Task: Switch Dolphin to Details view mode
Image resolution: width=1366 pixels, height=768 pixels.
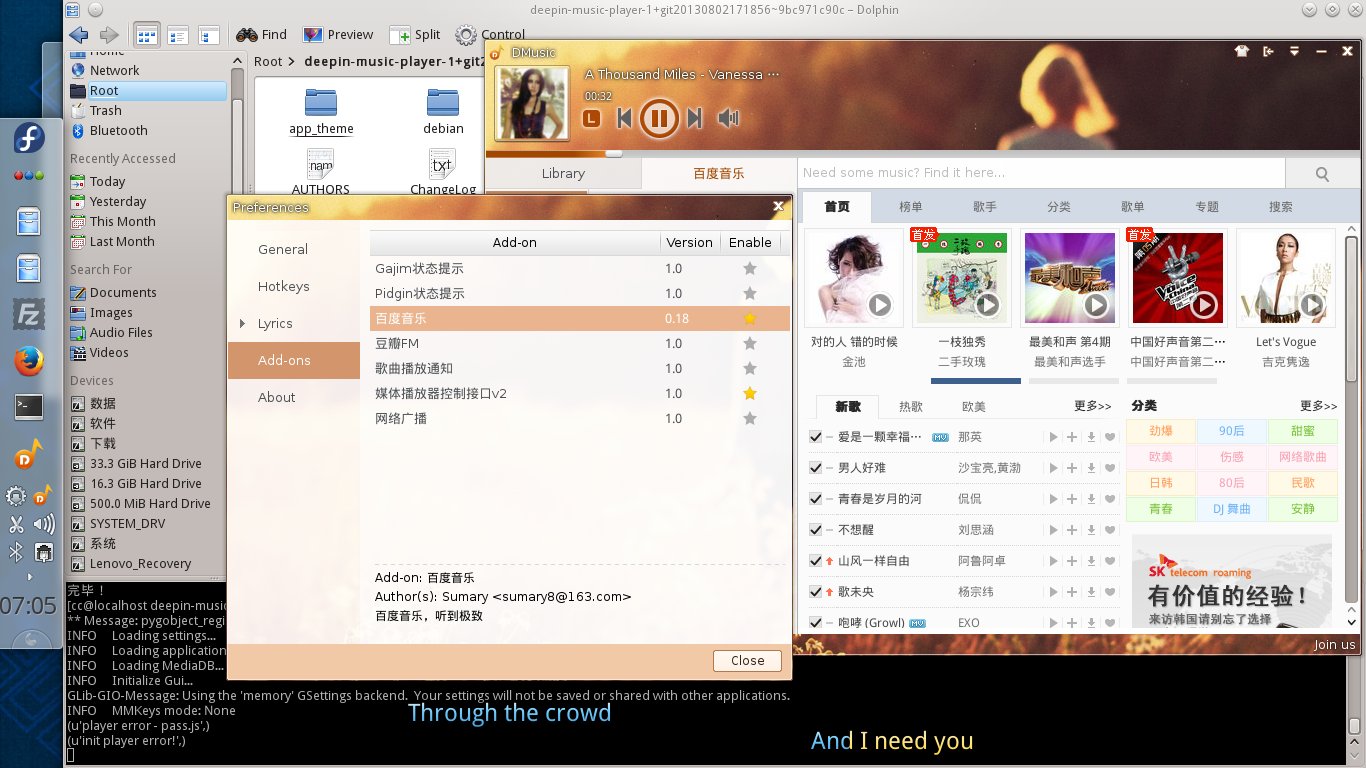Action: (x=209, y=35)
